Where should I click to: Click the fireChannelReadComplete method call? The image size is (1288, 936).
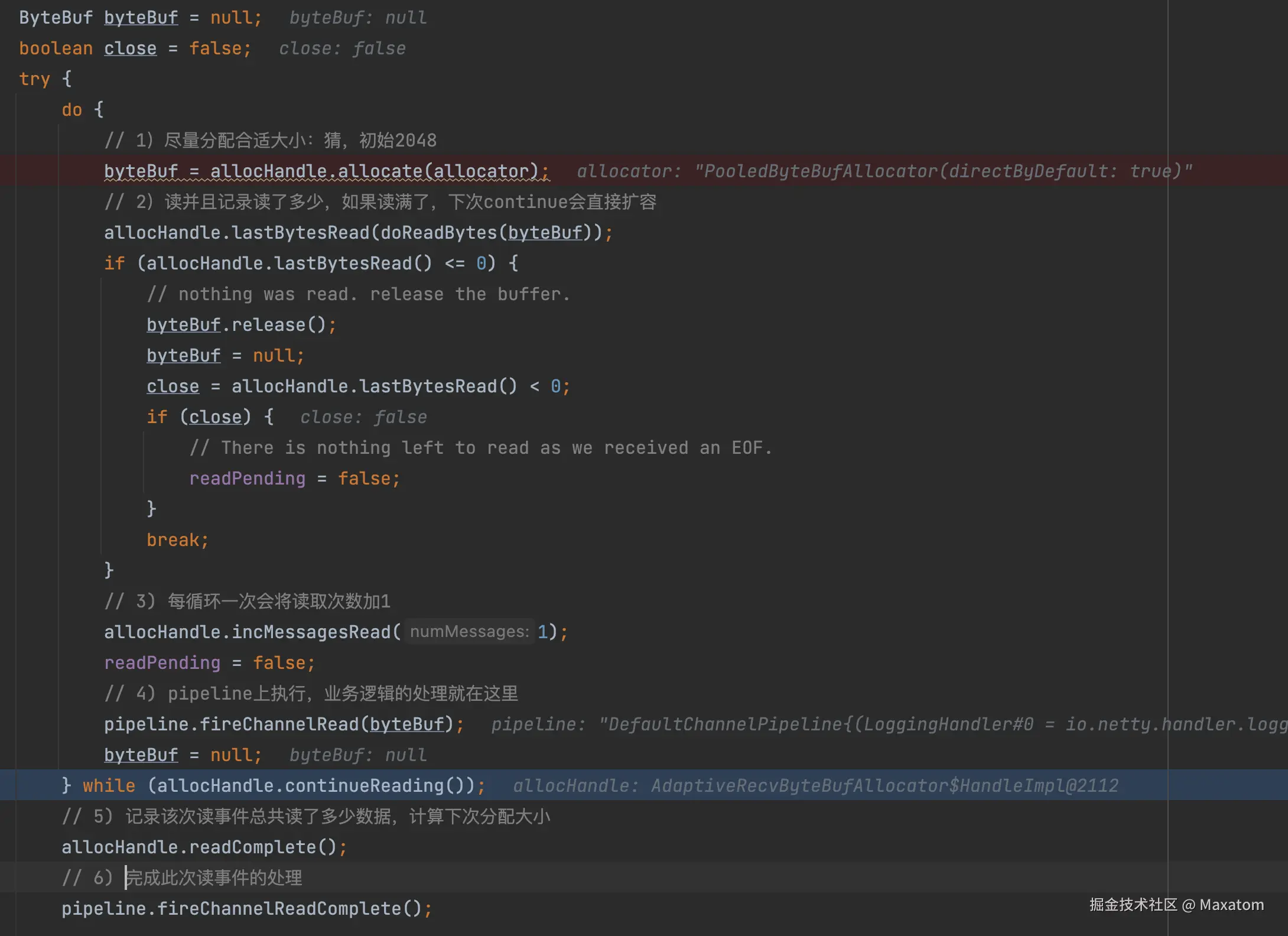[279, 909]
